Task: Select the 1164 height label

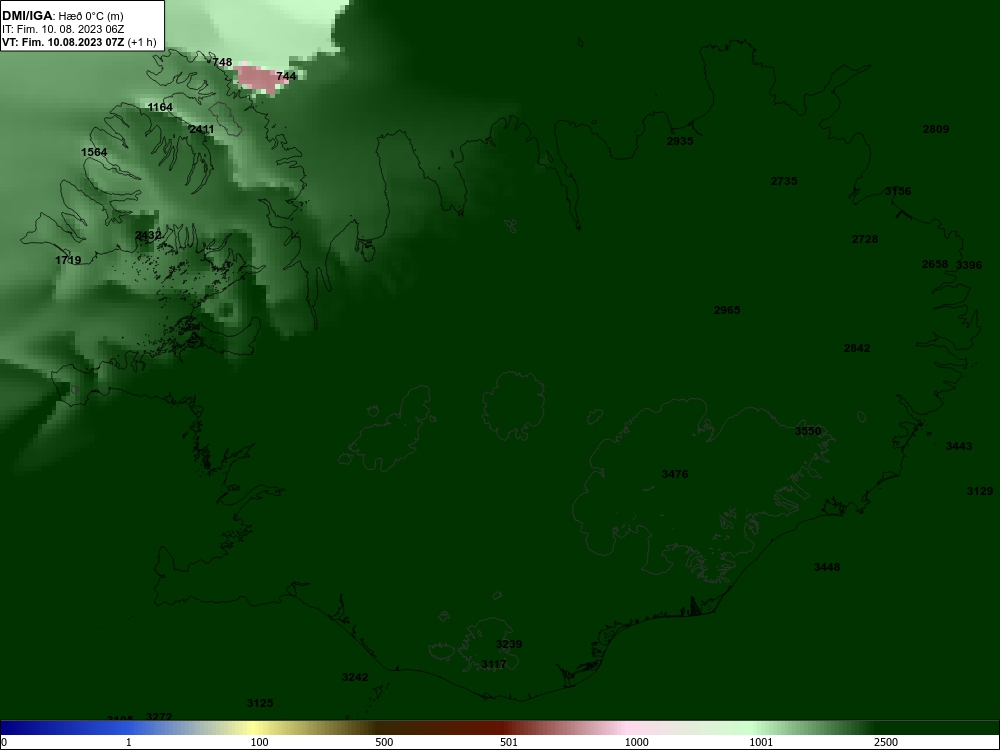Action: coord(160,107)
